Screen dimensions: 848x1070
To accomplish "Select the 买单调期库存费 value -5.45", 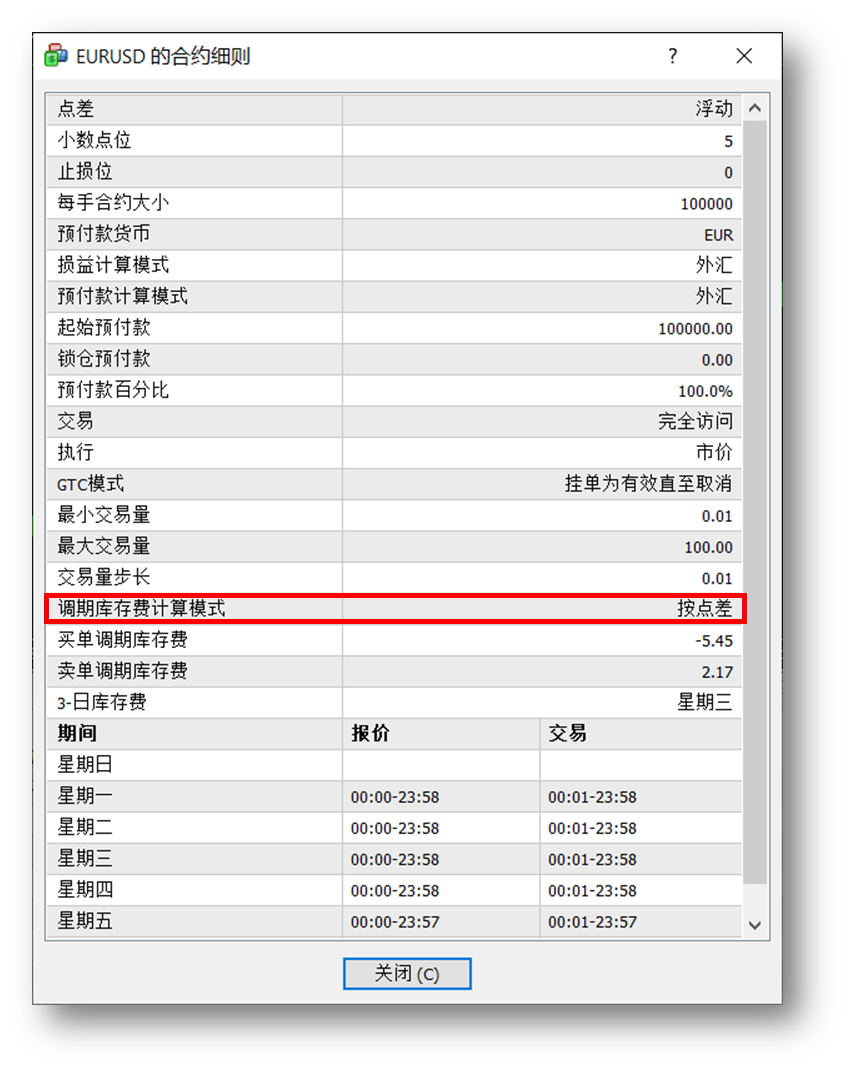I will pyautogui.click(x=712, y=639).
